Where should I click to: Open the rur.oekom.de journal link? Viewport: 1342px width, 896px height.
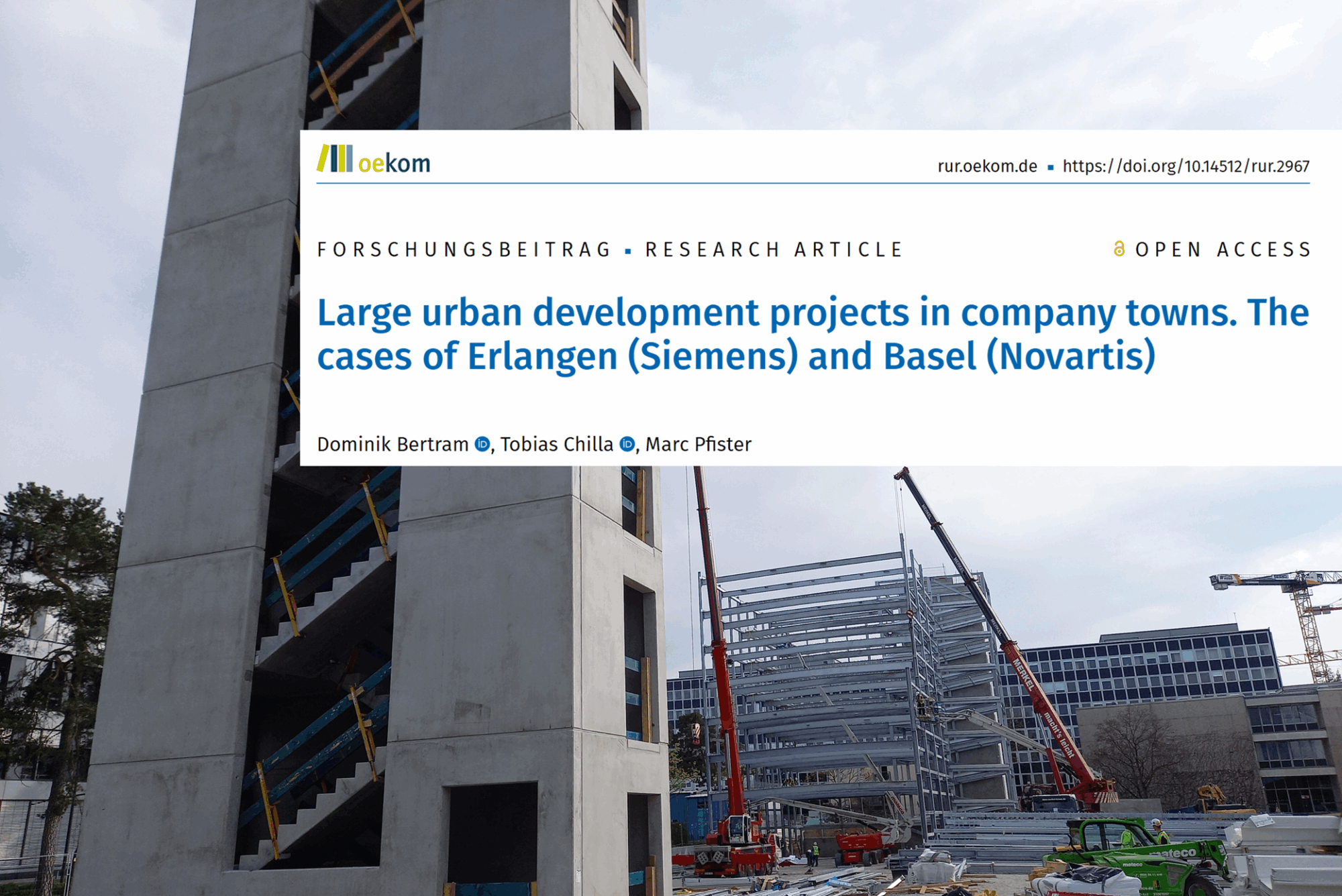(x=987, y=166)
